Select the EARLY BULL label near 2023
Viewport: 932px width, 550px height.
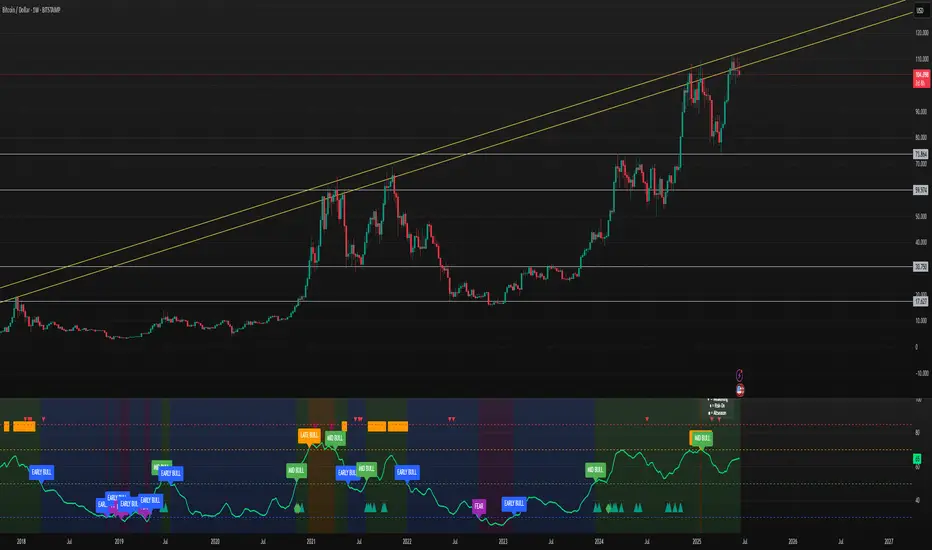tap(514, 503)
